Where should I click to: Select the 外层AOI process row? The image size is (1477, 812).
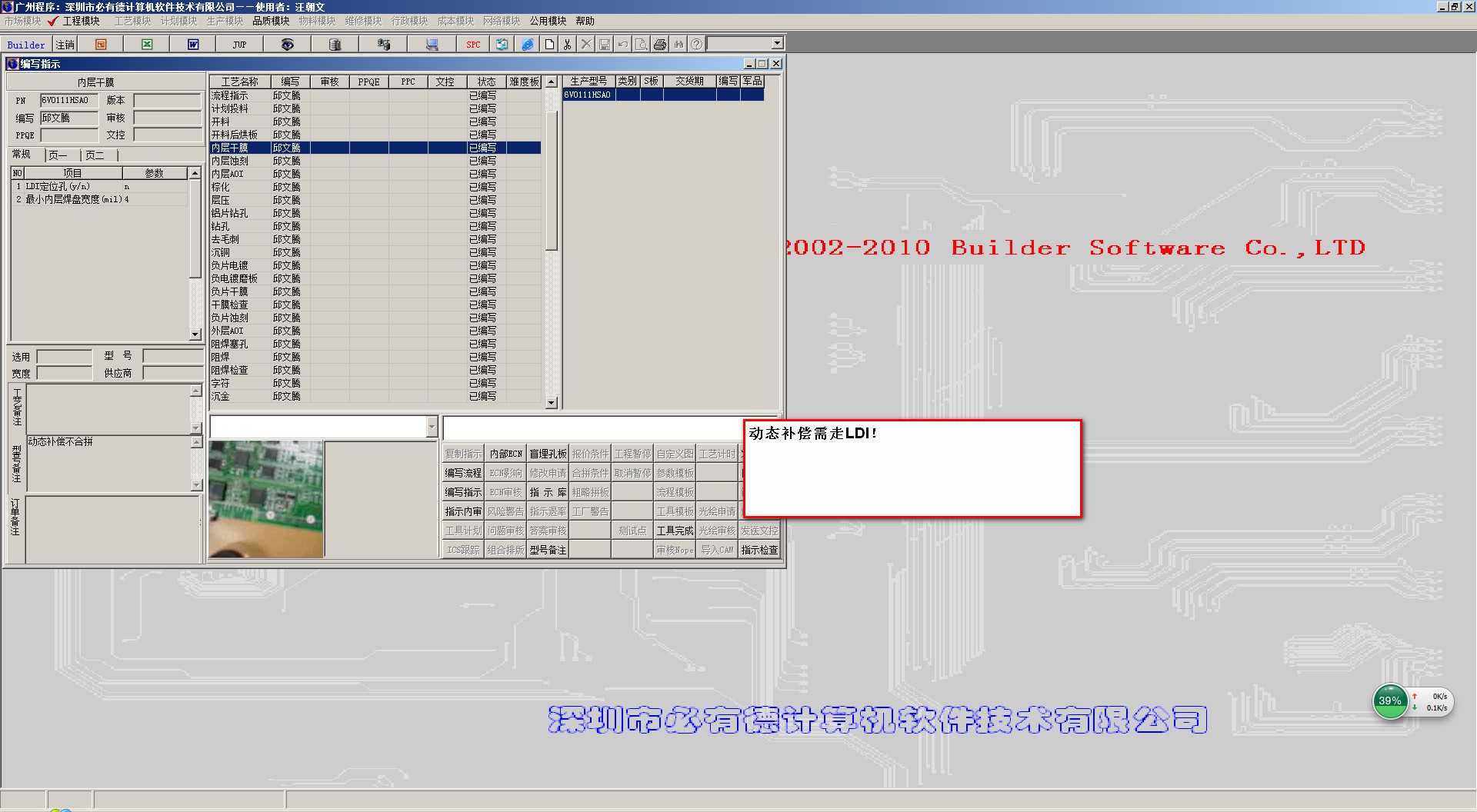coord(375,331)
